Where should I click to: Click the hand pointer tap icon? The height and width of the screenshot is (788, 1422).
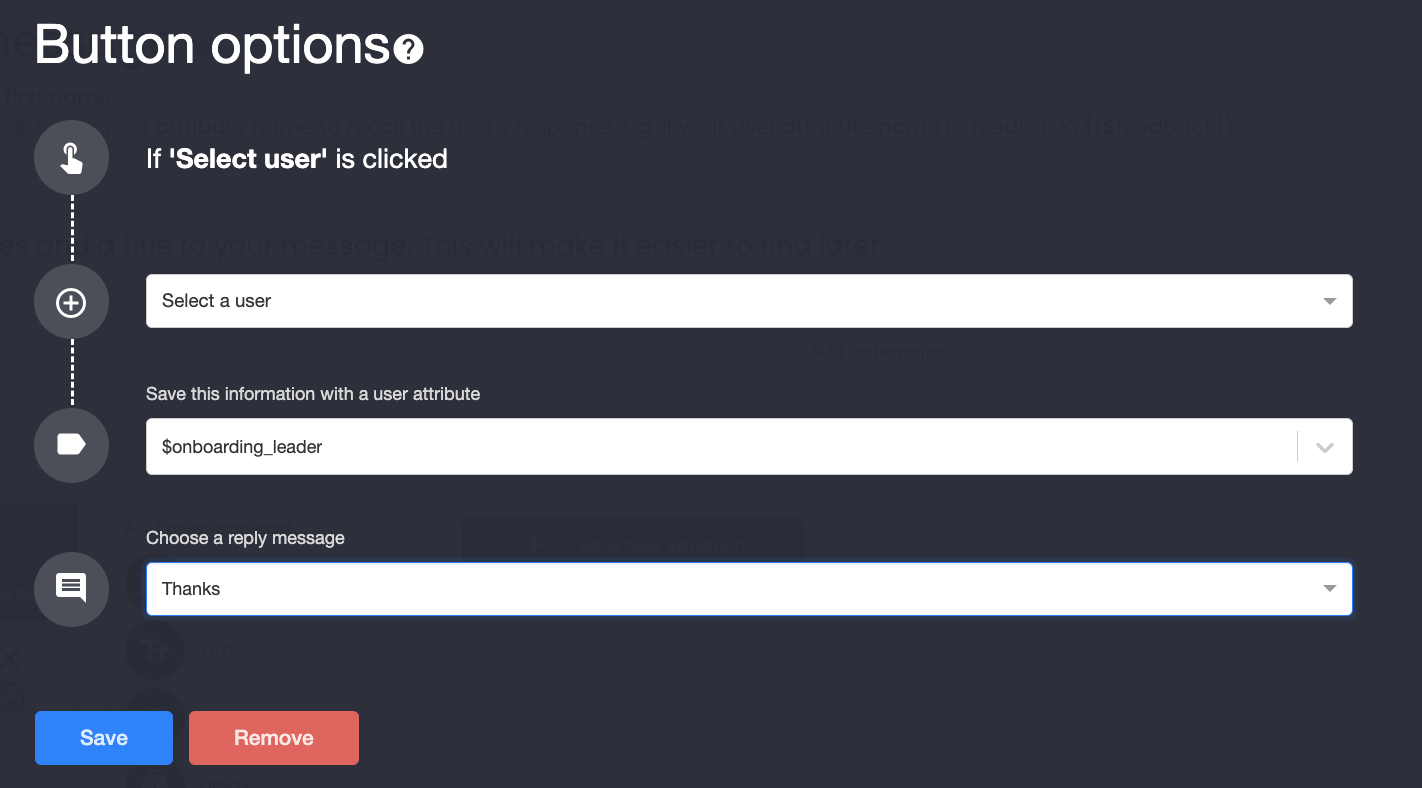click(71, 158)
